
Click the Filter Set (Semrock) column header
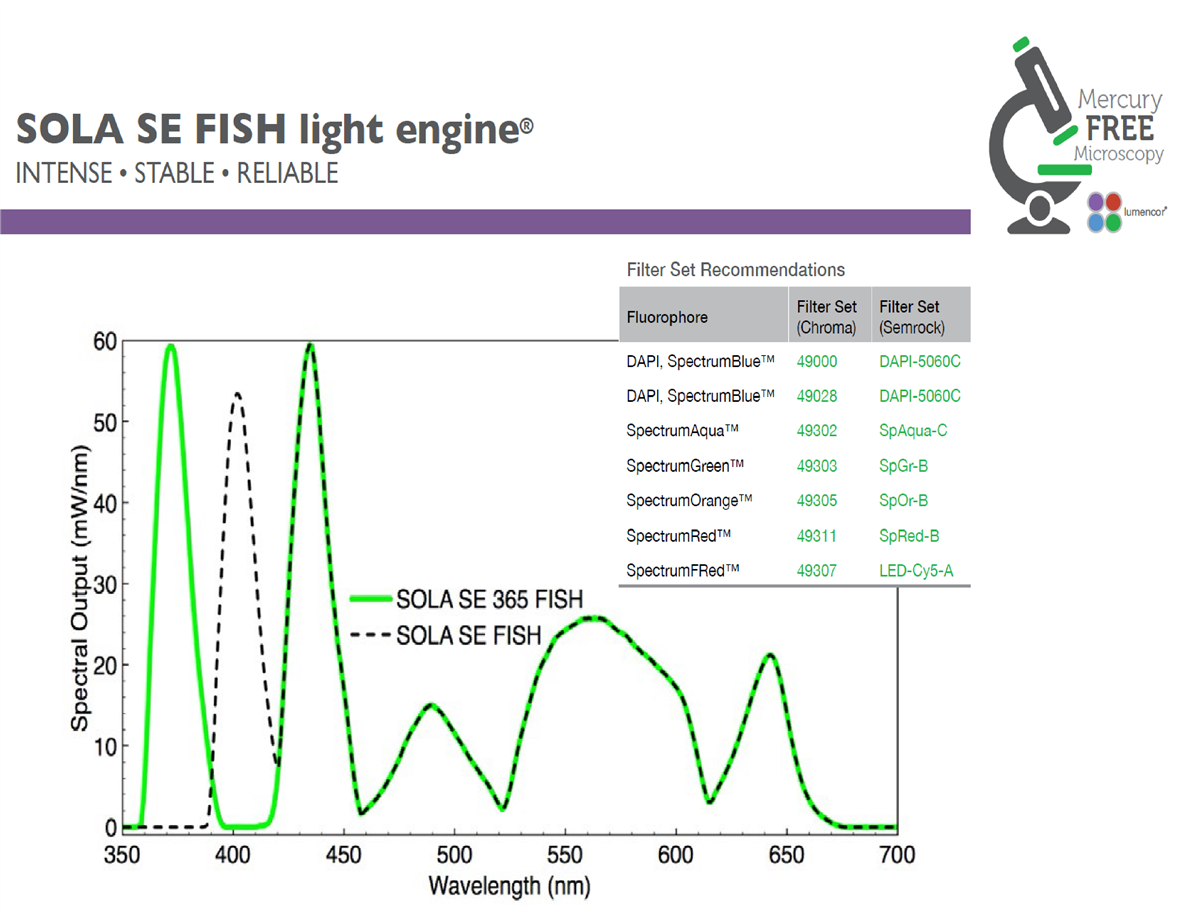pyautogui.click(x=911, y=317)
